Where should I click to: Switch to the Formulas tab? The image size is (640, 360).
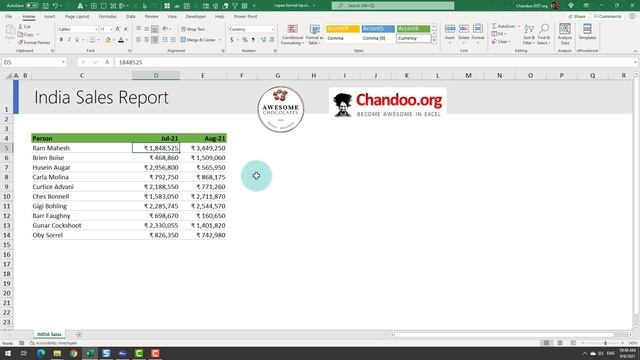107,17
